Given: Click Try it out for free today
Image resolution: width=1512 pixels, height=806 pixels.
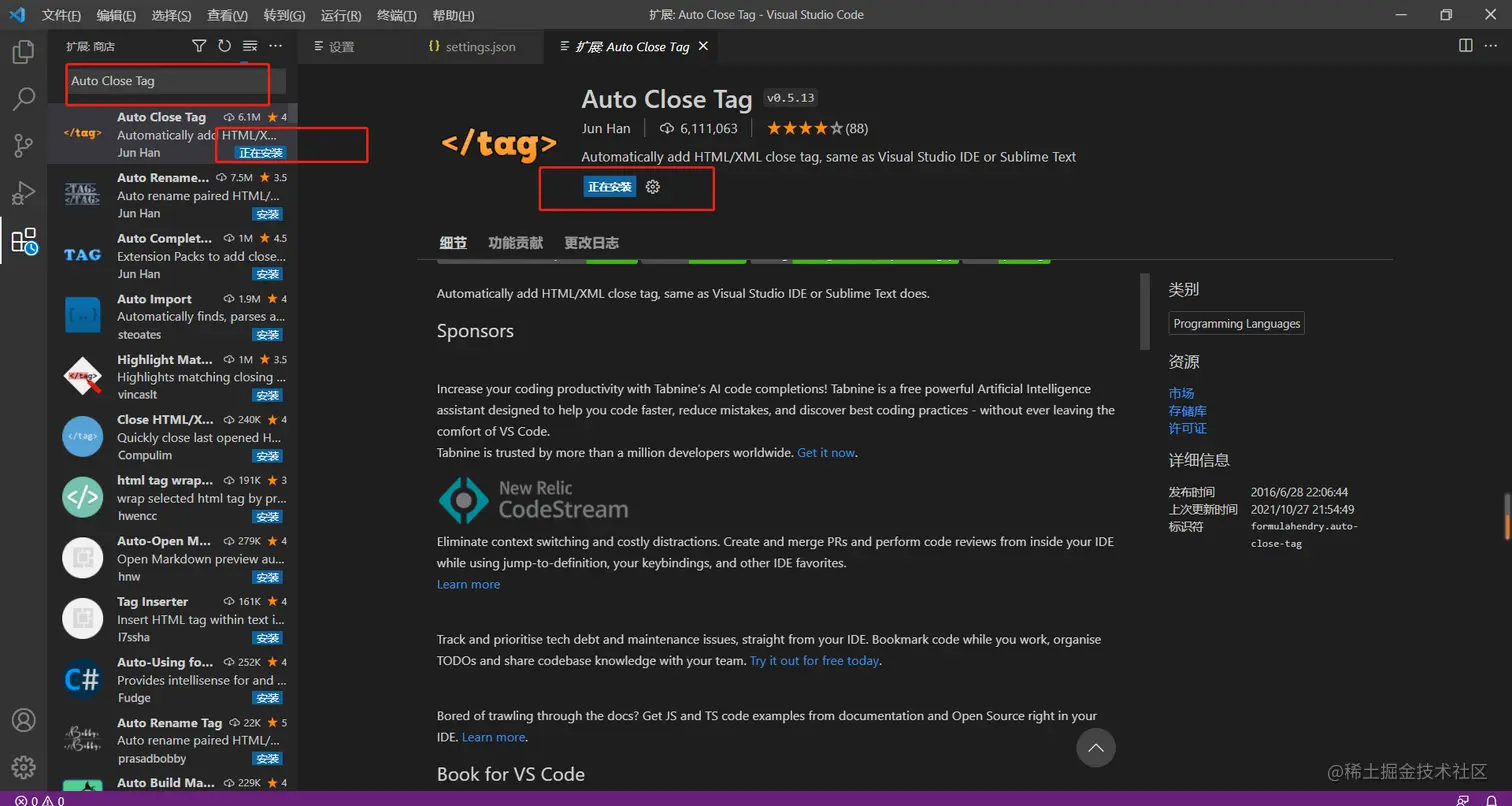Looking at the screenshot, I should [814, 661].
